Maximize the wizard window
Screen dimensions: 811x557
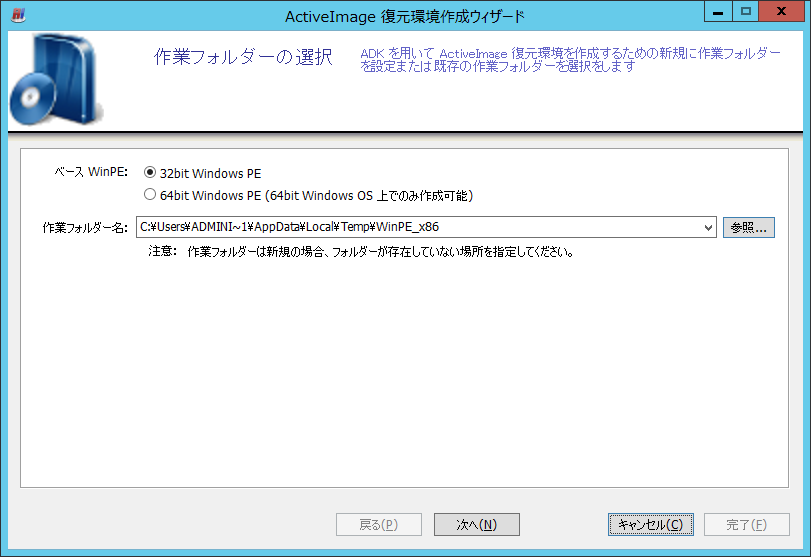(745, 11)
